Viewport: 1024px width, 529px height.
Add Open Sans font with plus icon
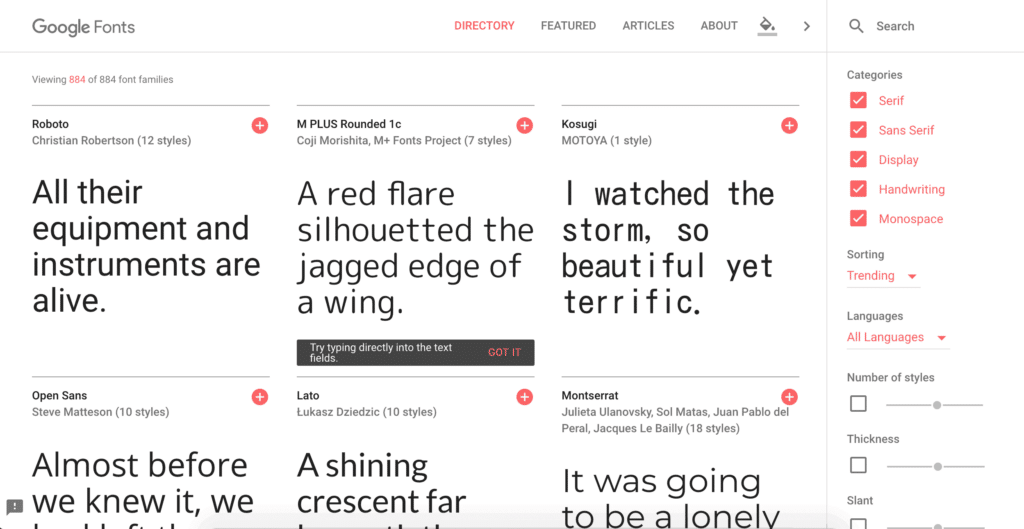tap(260, 397)
